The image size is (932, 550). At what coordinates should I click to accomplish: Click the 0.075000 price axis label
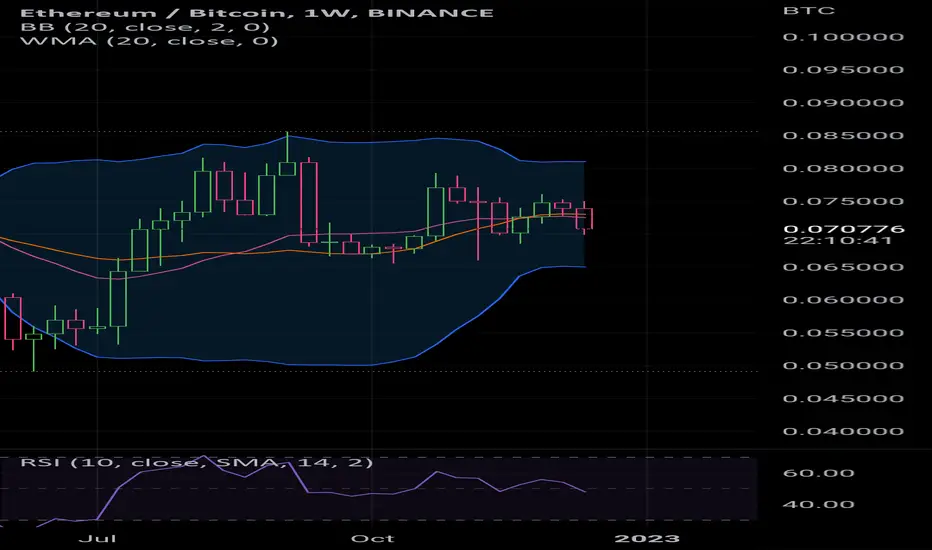click(843, 201)
